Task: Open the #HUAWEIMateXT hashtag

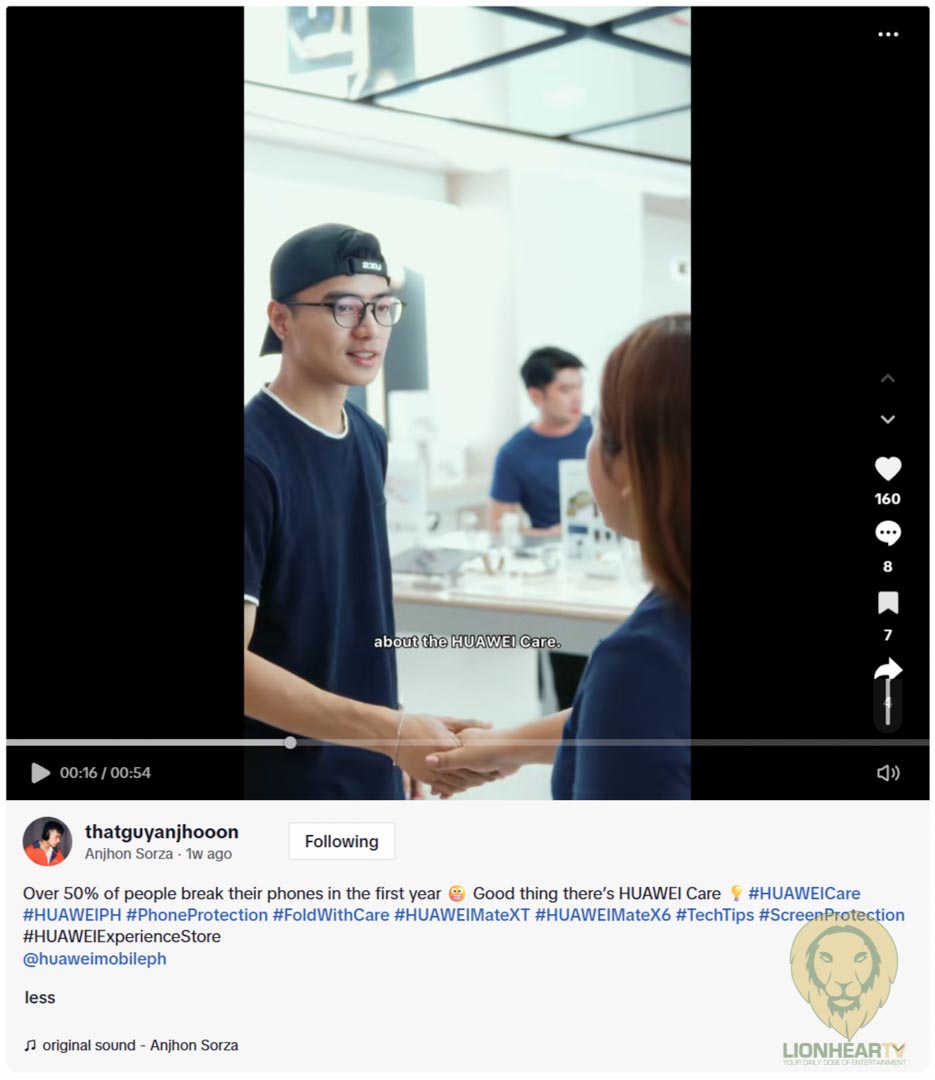Action: [x=462, y=915]
